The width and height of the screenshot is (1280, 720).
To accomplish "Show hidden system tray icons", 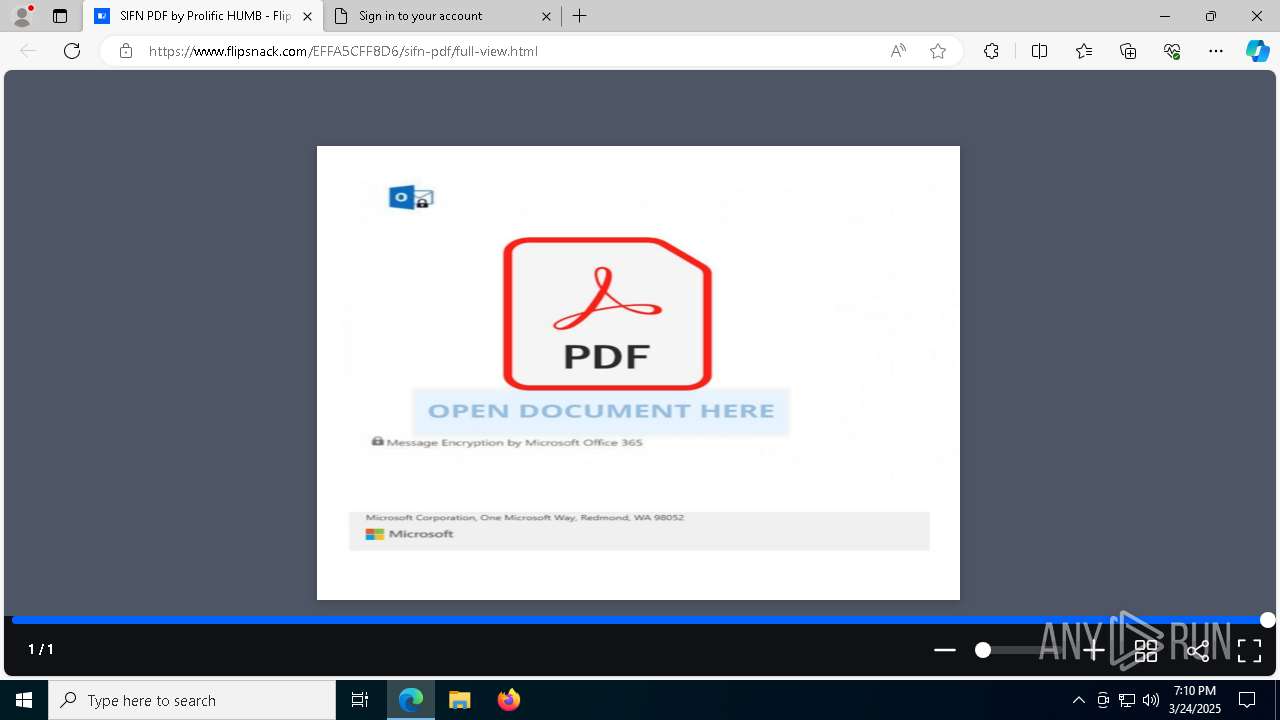I will click(x=1078, y=700).
